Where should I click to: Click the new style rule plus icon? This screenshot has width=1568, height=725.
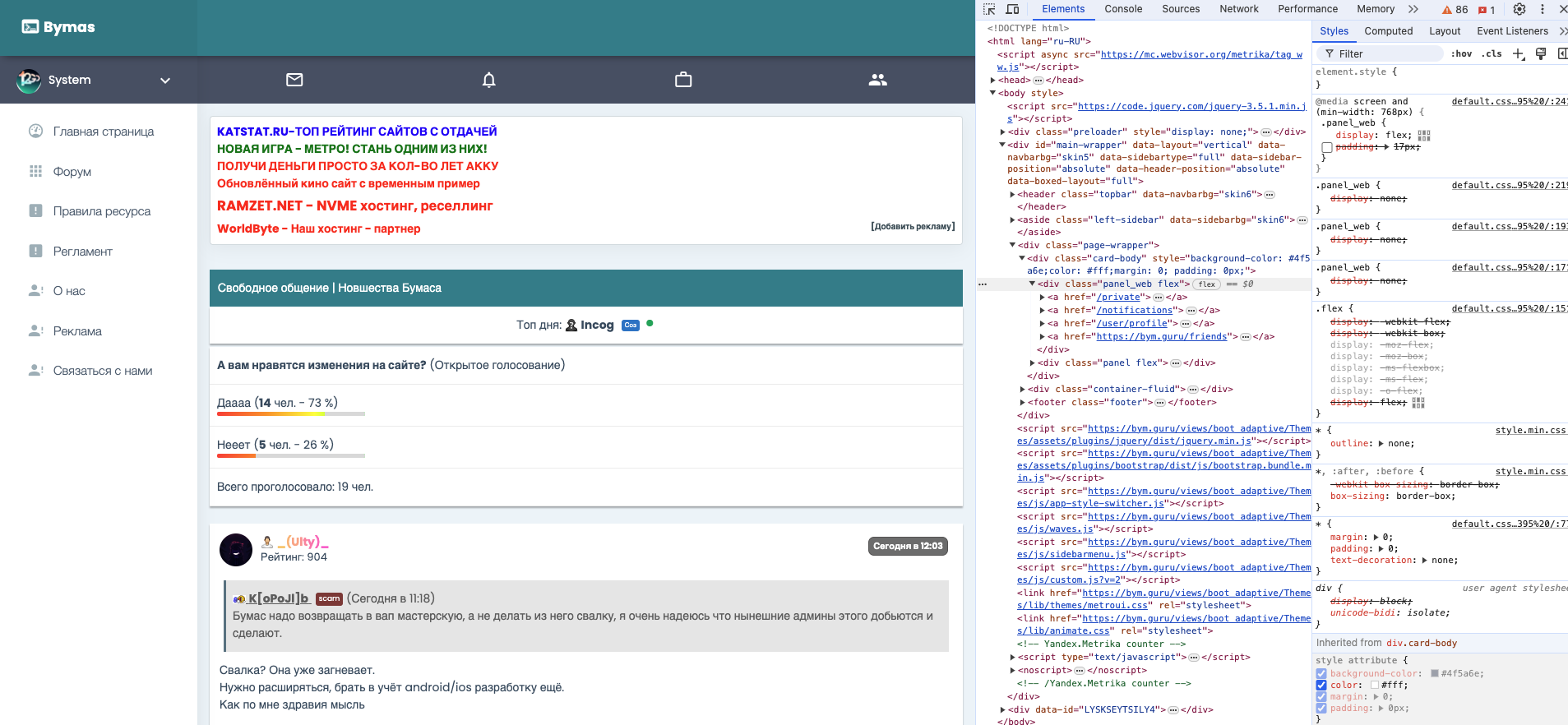(1518, 53)
